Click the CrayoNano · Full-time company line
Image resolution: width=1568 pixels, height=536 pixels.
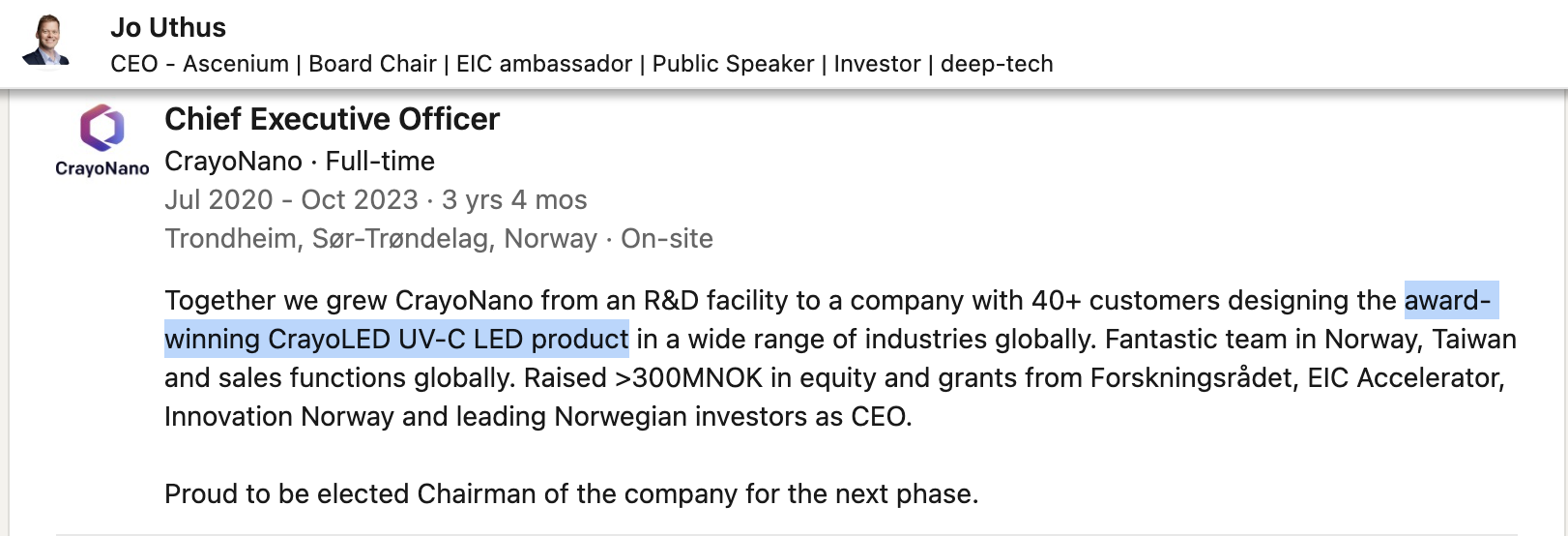(x=300, y=161)
